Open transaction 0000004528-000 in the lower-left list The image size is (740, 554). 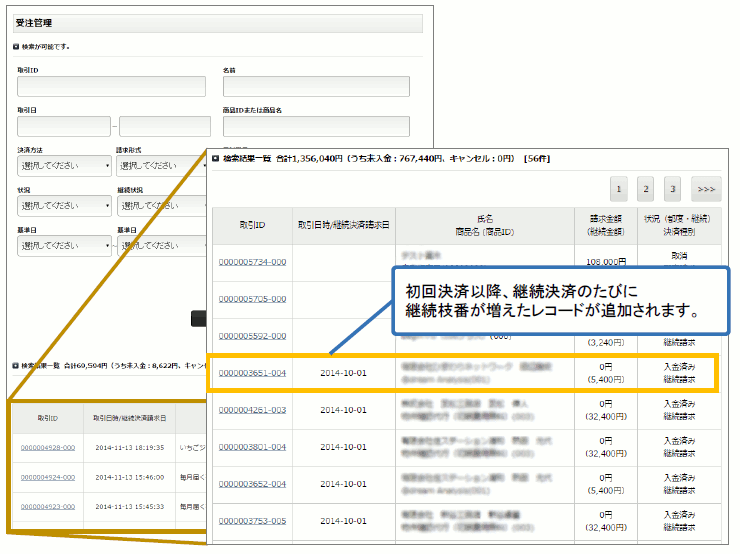pyautogui.click(x=47, y=448)
